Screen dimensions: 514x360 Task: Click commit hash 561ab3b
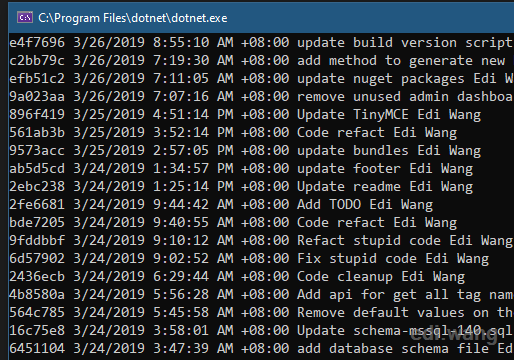(37, 133)
